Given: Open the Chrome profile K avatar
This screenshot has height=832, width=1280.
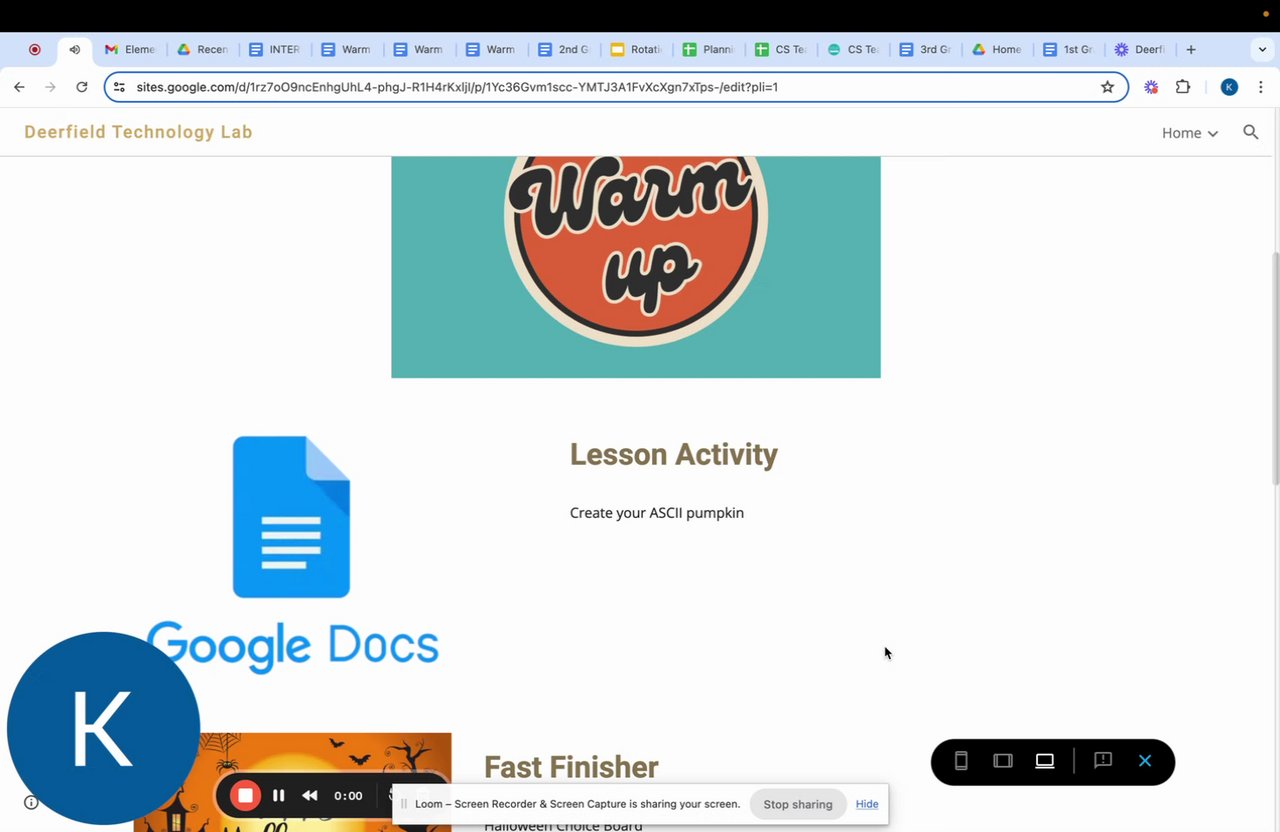Looking at the screenshot, I should pos(1229,87).
